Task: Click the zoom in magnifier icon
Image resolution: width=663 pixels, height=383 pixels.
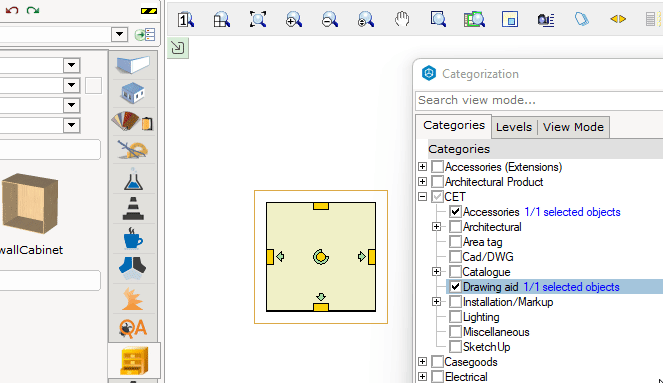Action: (293, 19)
